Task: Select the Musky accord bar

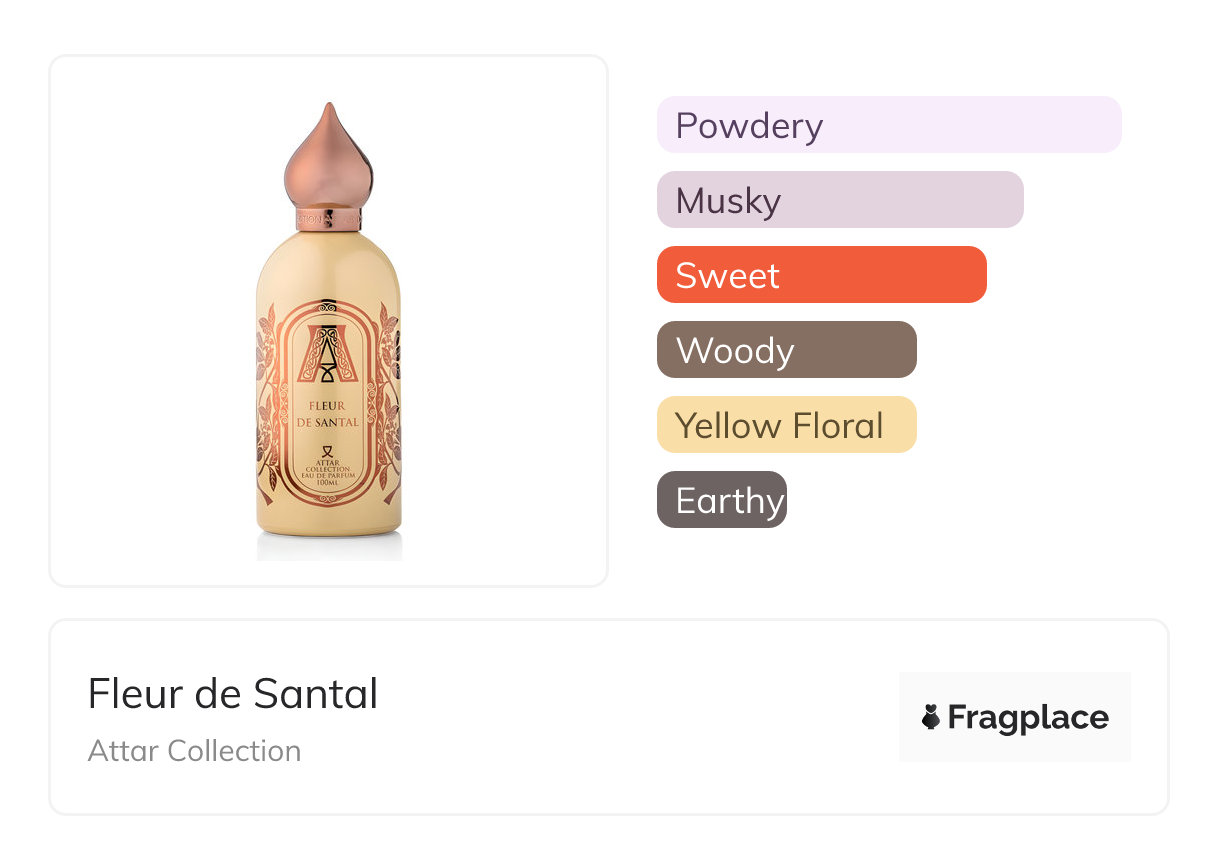Action: point(840,200)
